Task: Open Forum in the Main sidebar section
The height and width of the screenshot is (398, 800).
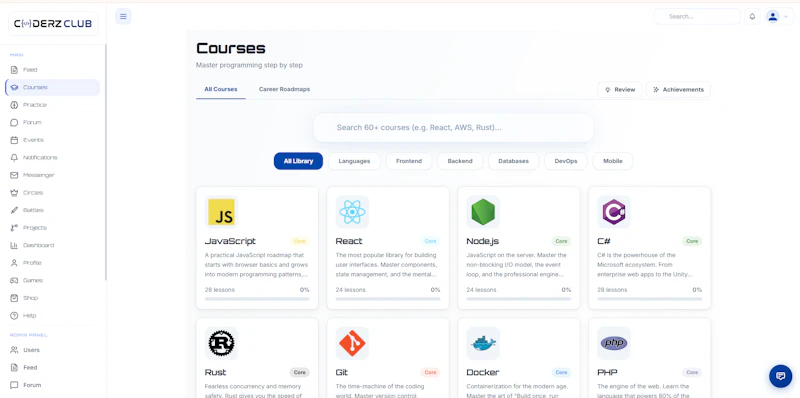Action: pos(53,122)
